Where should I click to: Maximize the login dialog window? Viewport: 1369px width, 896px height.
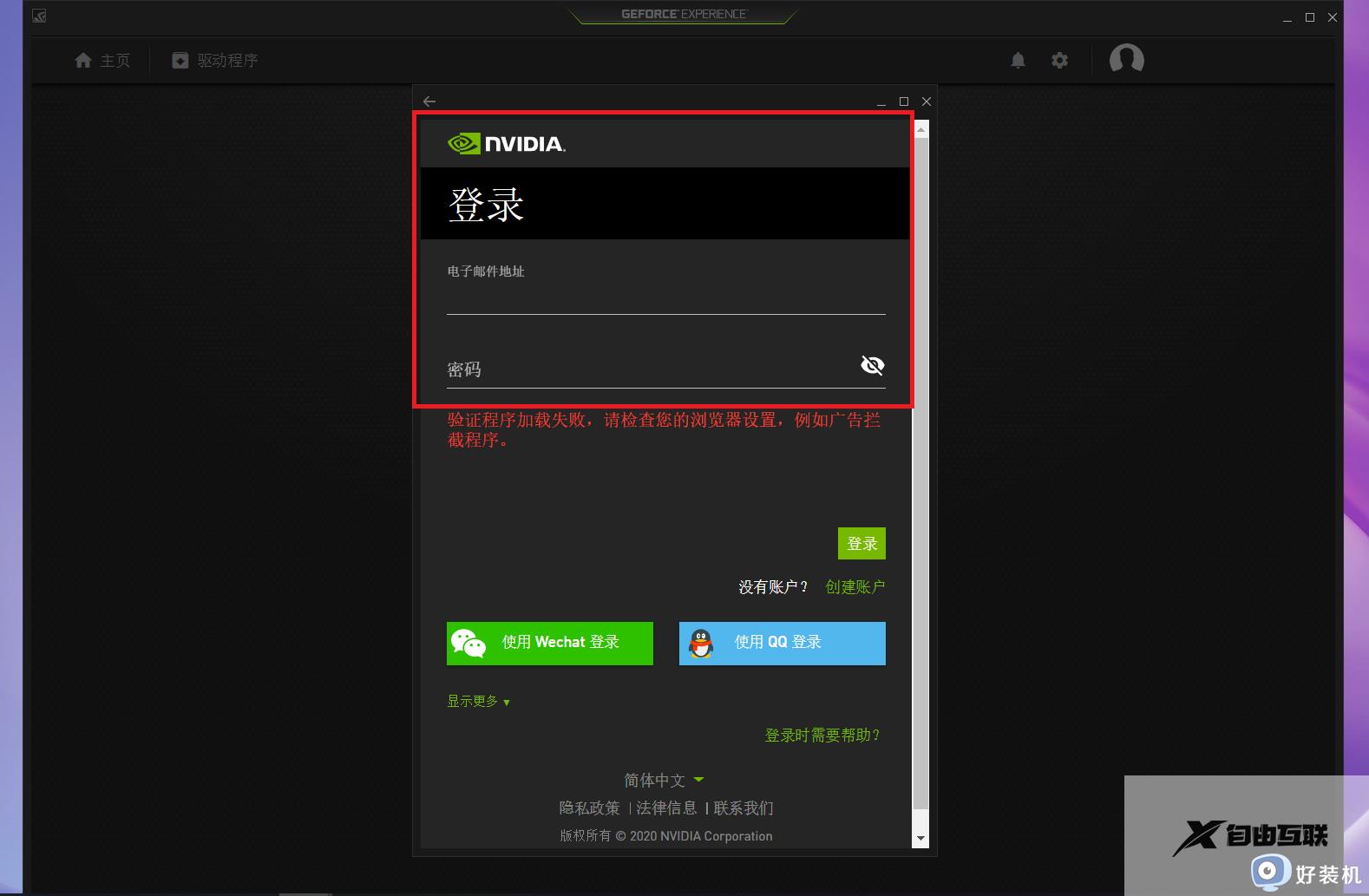point(904,101)
